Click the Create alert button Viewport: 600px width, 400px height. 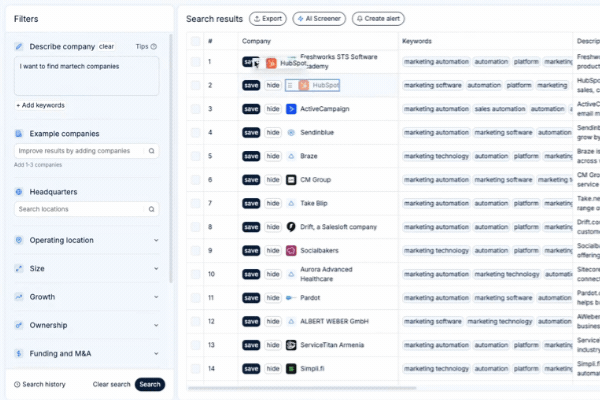tap(378, 19)
